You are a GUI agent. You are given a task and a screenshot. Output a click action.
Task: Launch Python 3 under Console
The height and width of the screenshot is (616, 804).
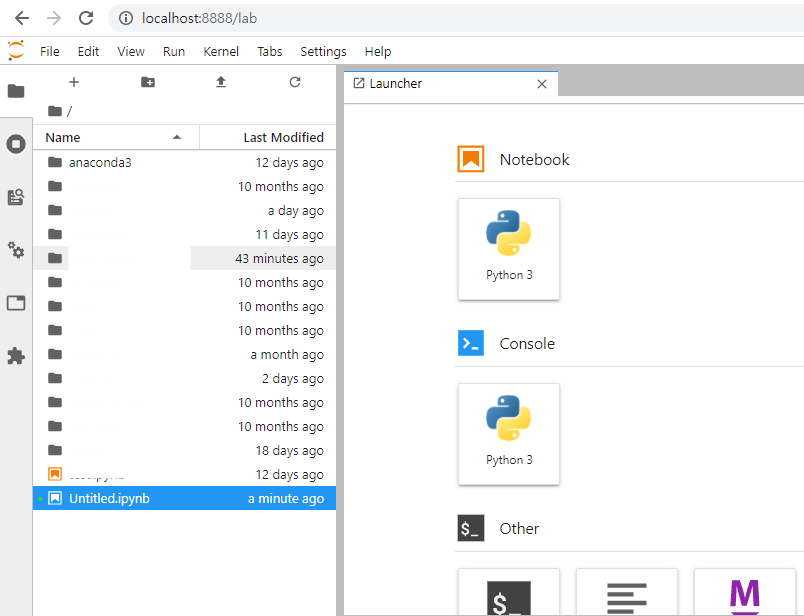pyautogui.click(x=509, y=434)
